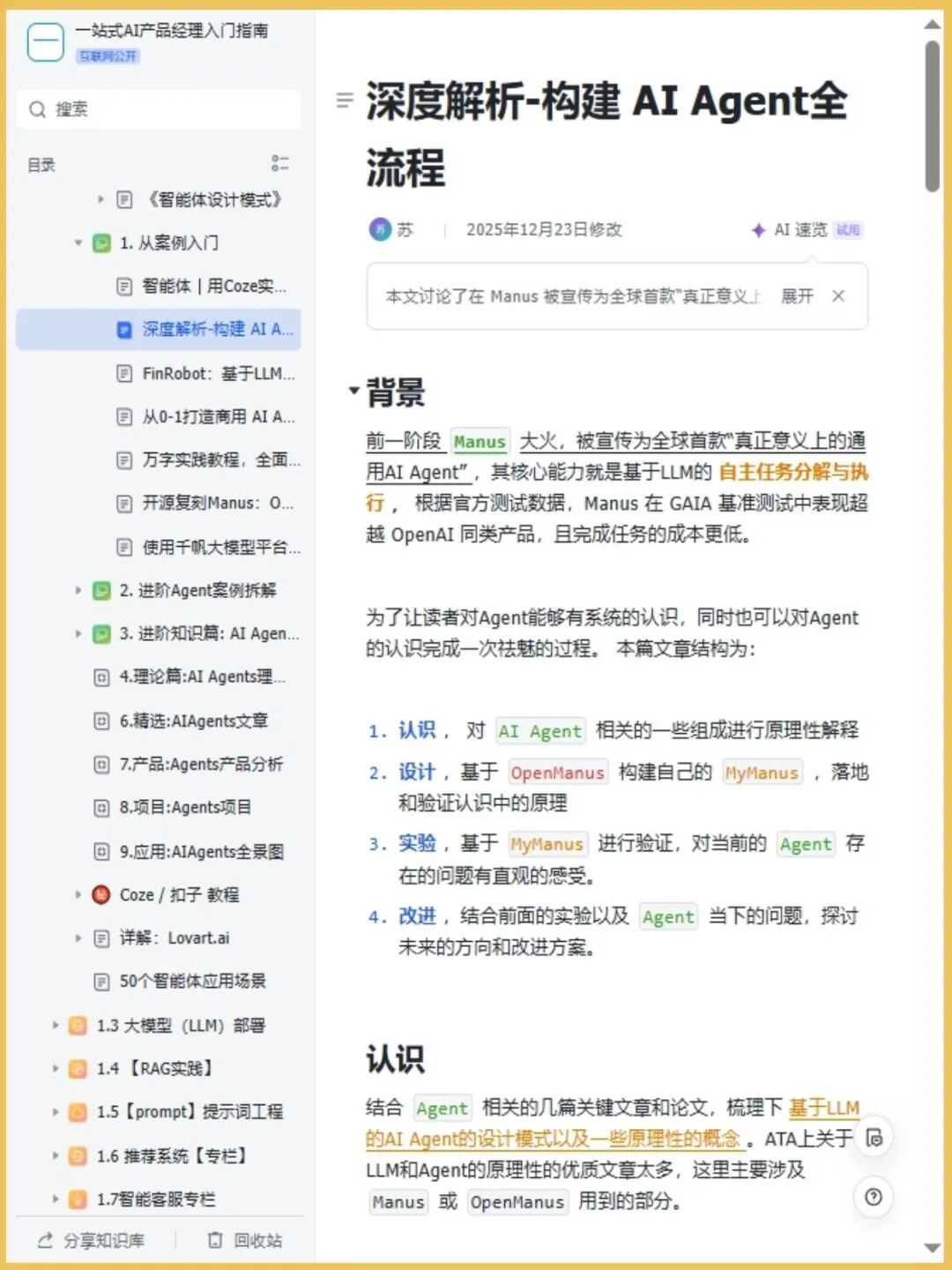
Task: Expand the 1.6 推荐系统【专栏】 folder
Action: tap(55, 1155)
